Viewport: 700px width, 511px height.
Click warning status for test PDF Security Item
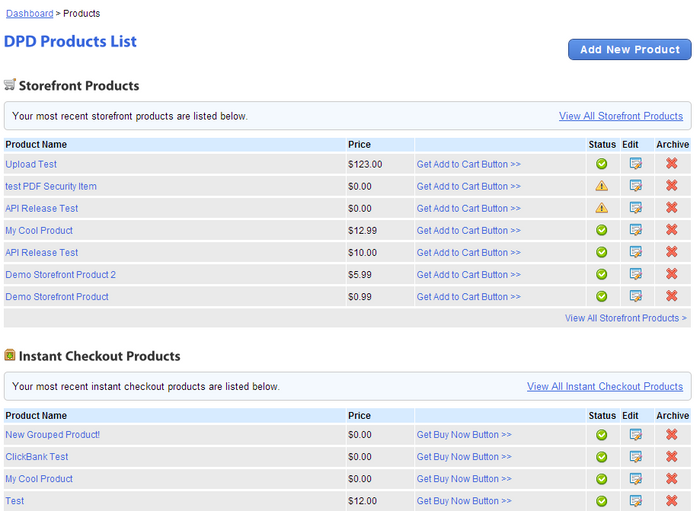click(601, 186)
